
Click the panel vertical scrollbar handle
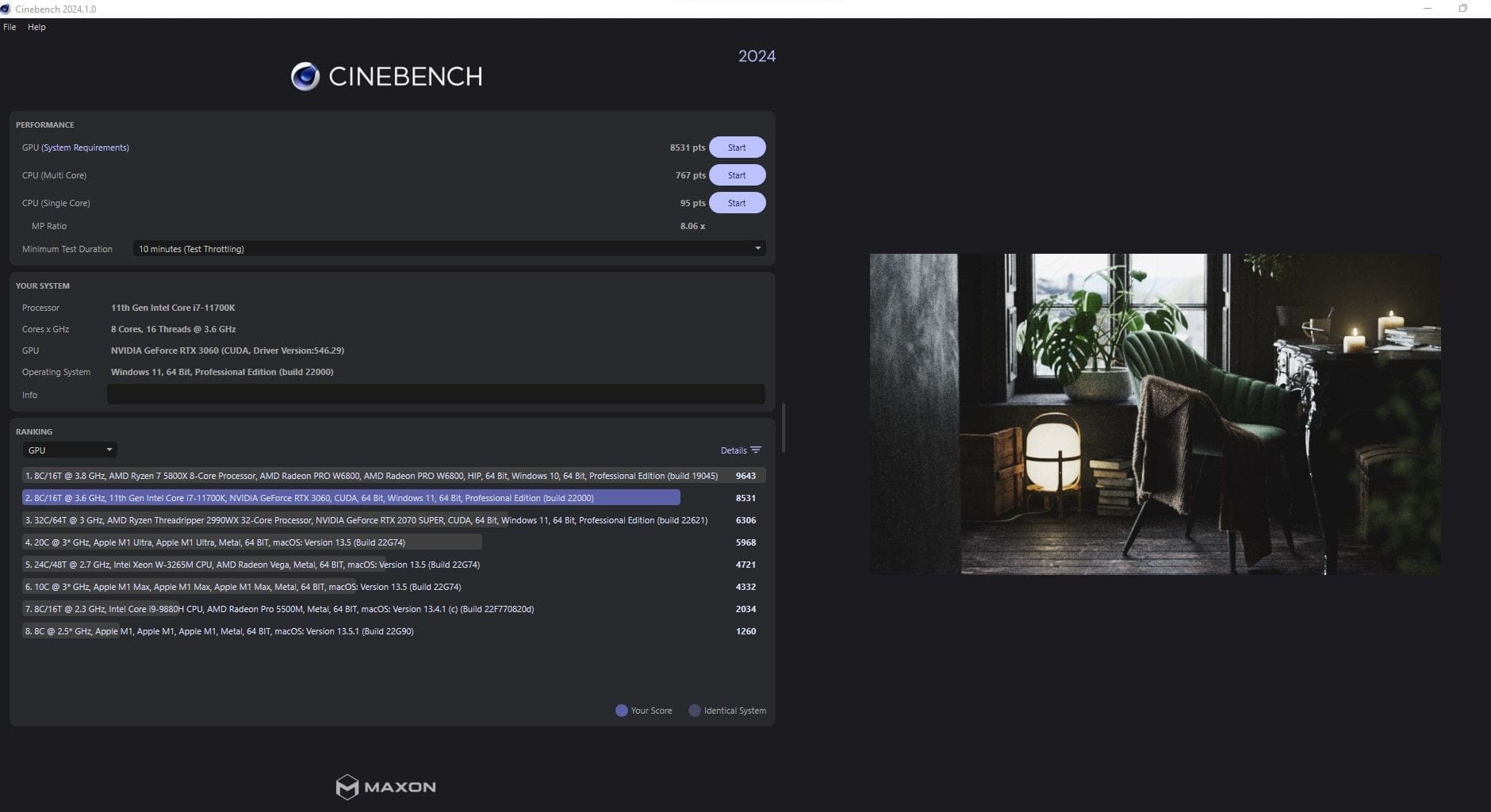[x=784, y=428]
